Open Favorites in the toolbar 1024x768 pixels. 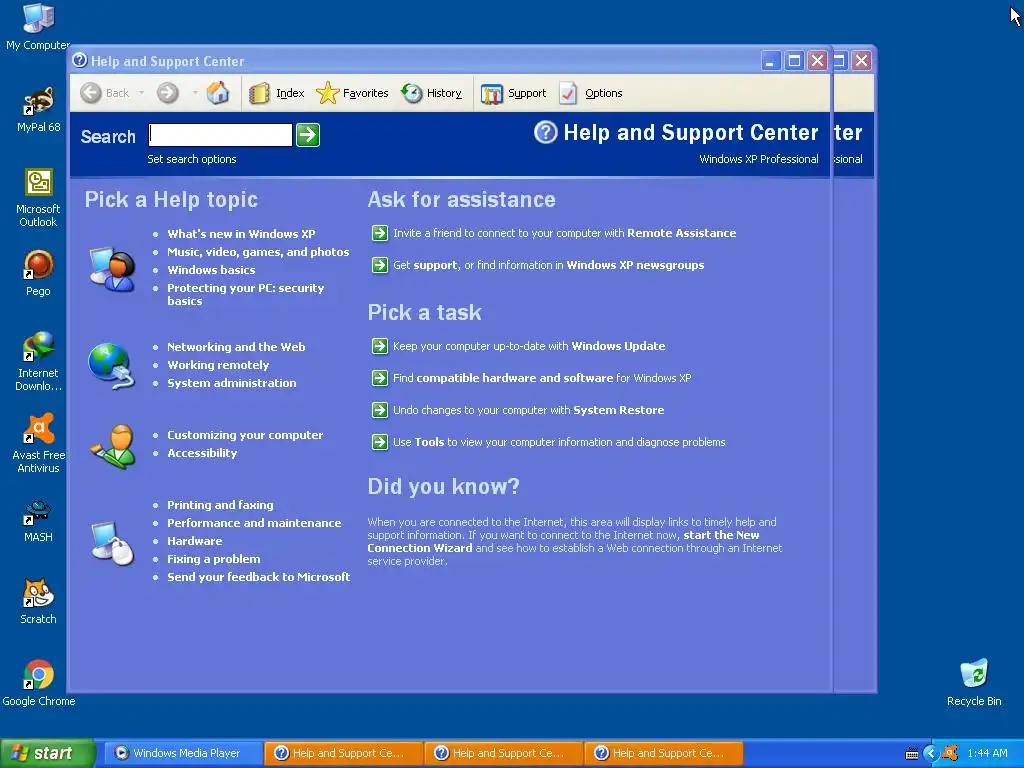pyautogui.click(x=352, y=93)
